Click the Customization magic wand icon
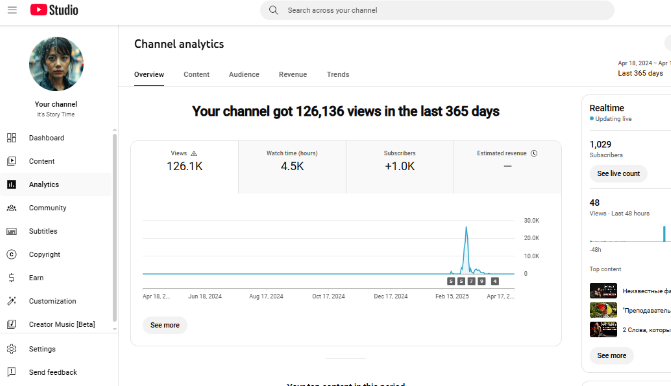671x386 pixels. (x=12, y=301)
